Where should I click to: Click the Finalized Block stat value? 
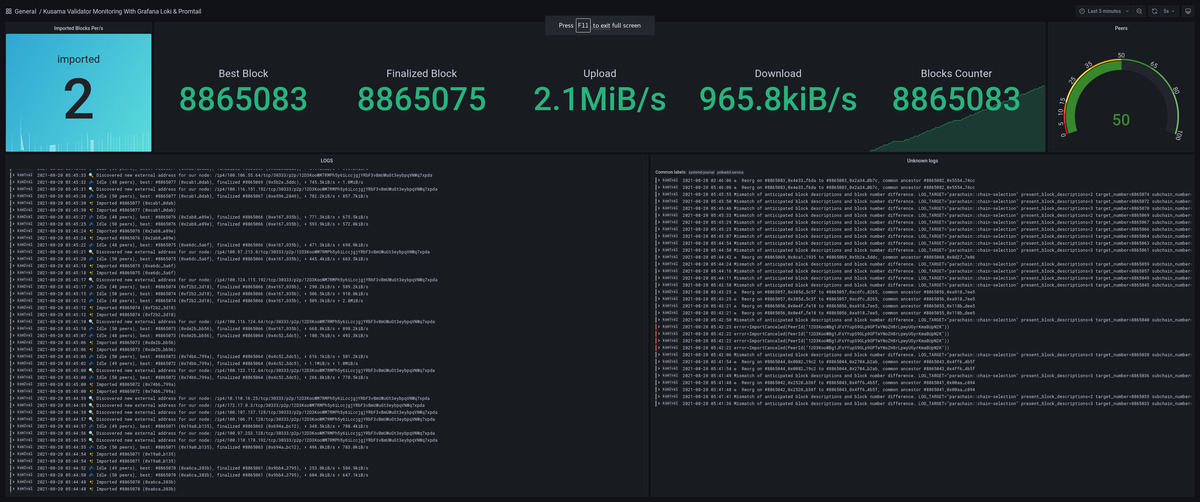tap(421, 98)
